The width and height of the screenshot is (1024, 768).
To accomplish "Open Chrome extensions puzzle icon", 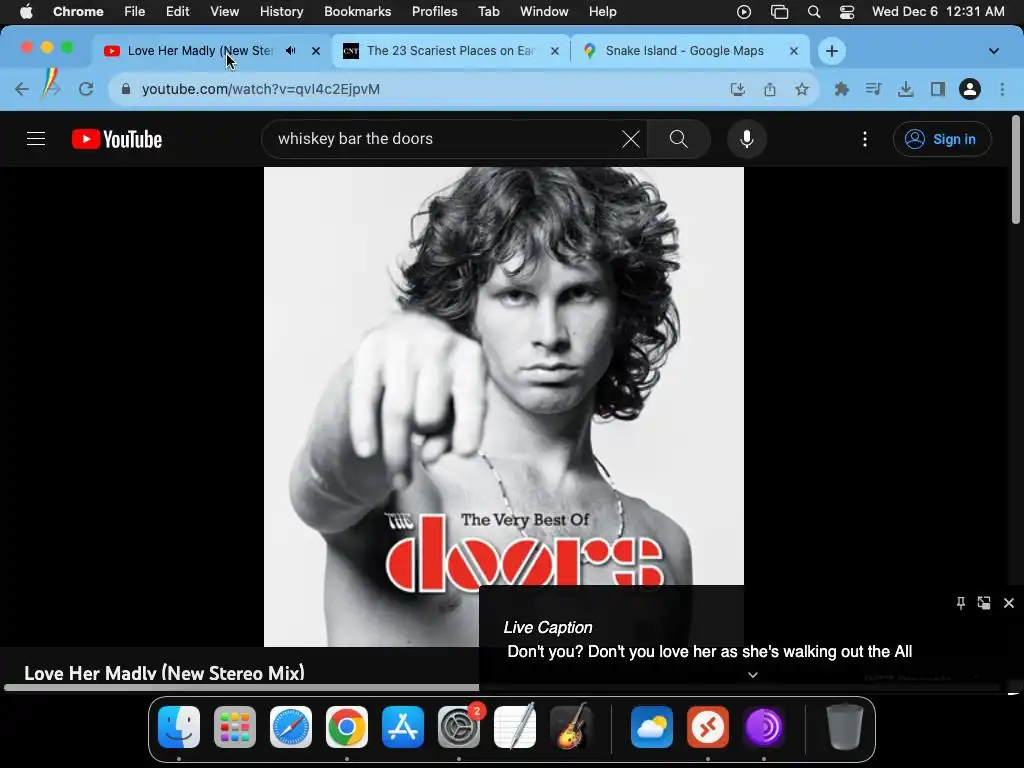I will tap(841, 89).
